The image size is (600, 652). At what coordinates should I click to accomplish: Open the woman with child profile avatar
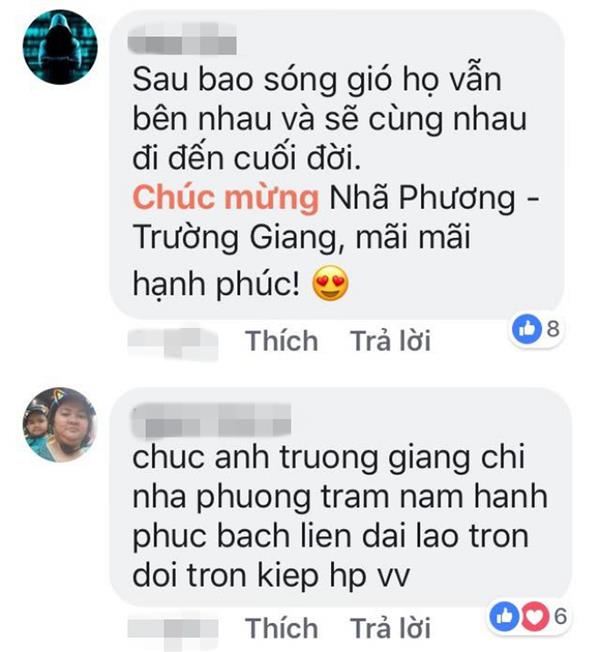pyautogui.click(x=60, y=425)
